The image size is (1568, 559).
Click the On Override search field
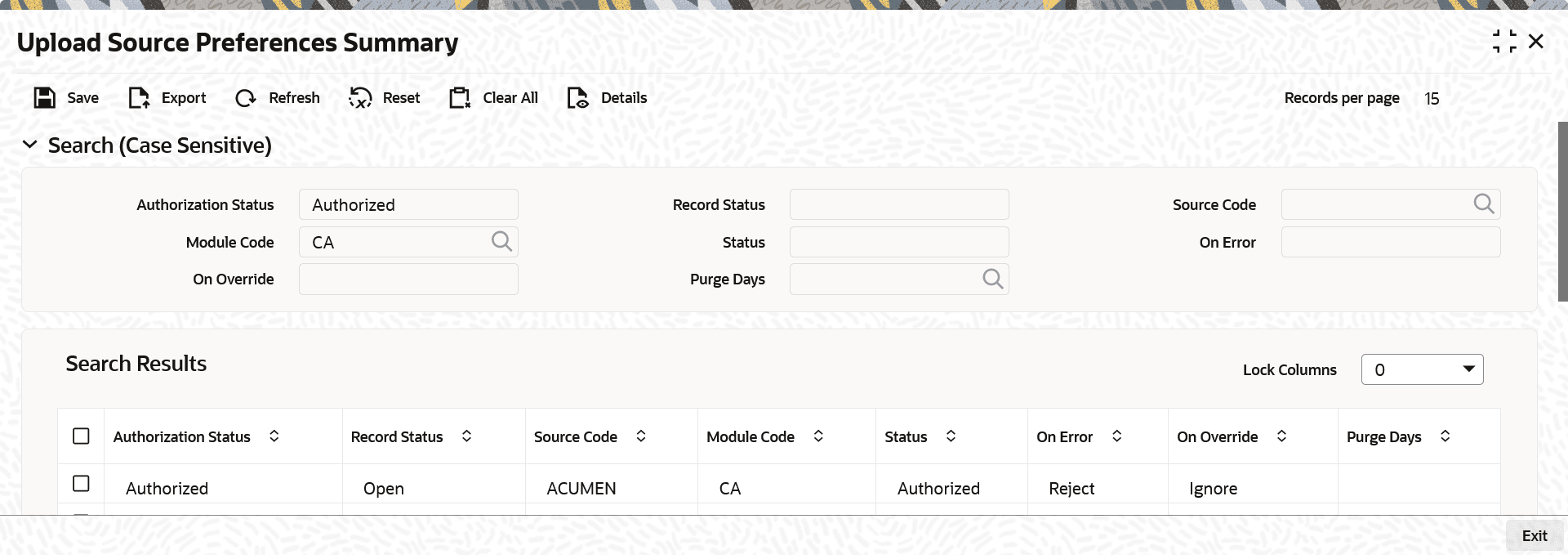(x=408, y=279)
